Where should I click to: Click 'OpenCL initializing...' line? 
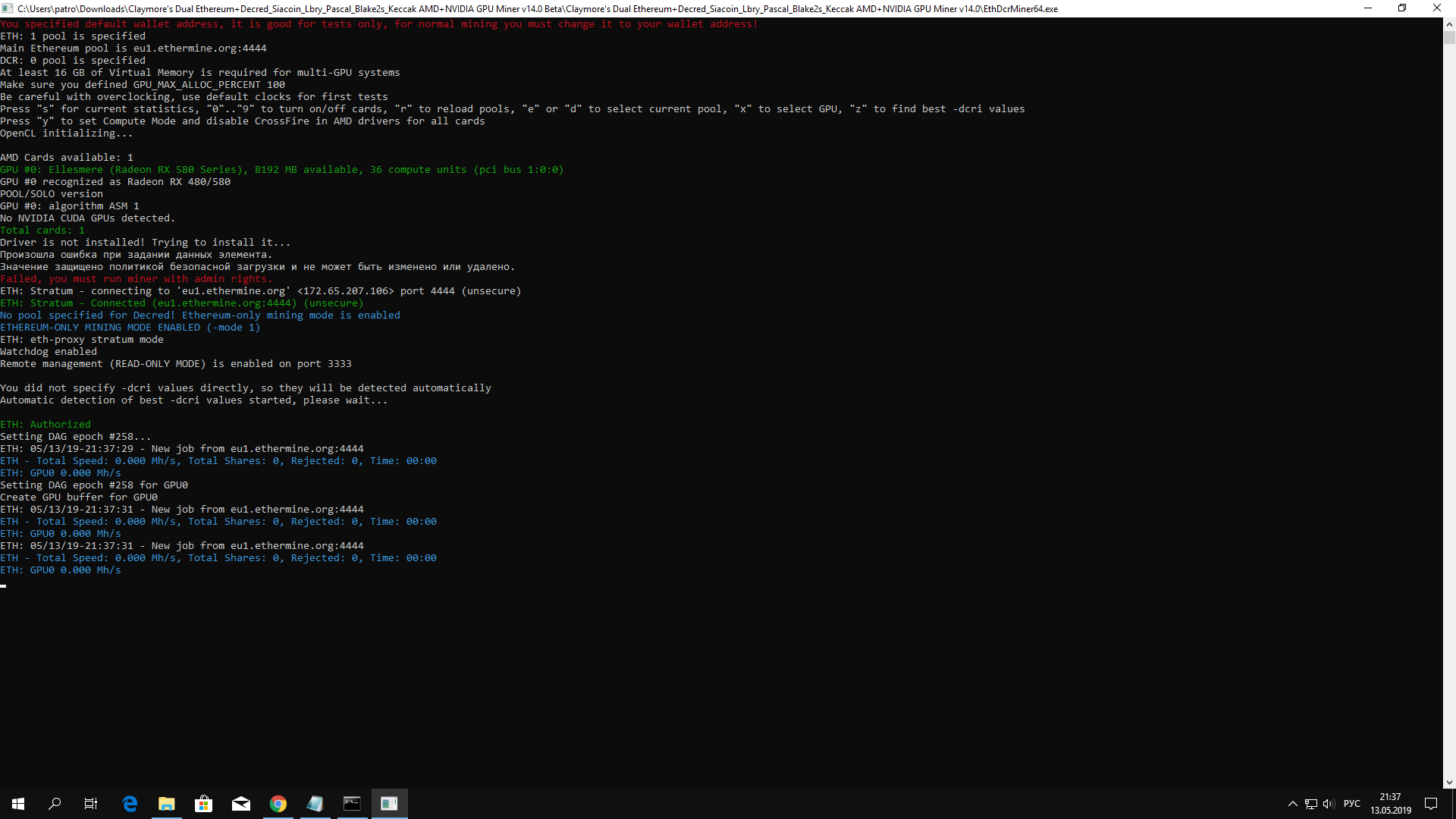[x=67, y=133]
